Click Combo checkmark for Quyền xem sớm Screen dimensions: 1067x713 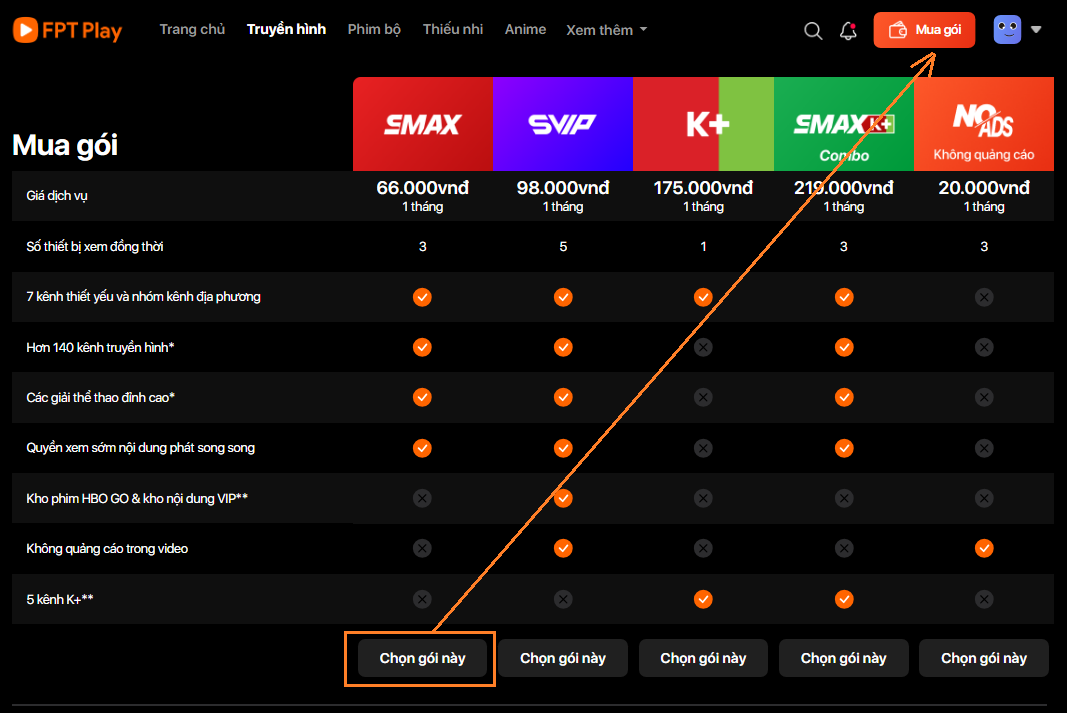[x=844, y=448]
